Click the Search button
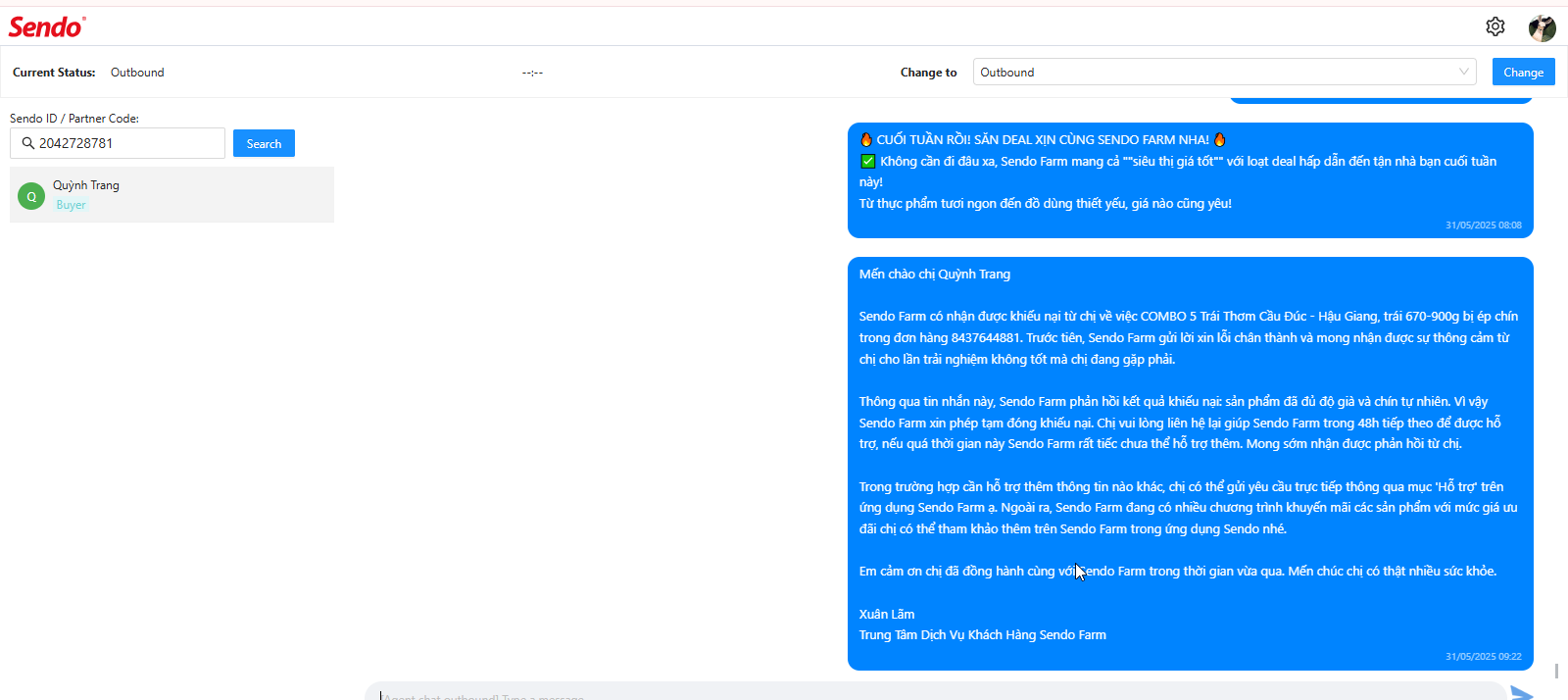Viewport: 1568px width, 700px height. tap(264, 143)
